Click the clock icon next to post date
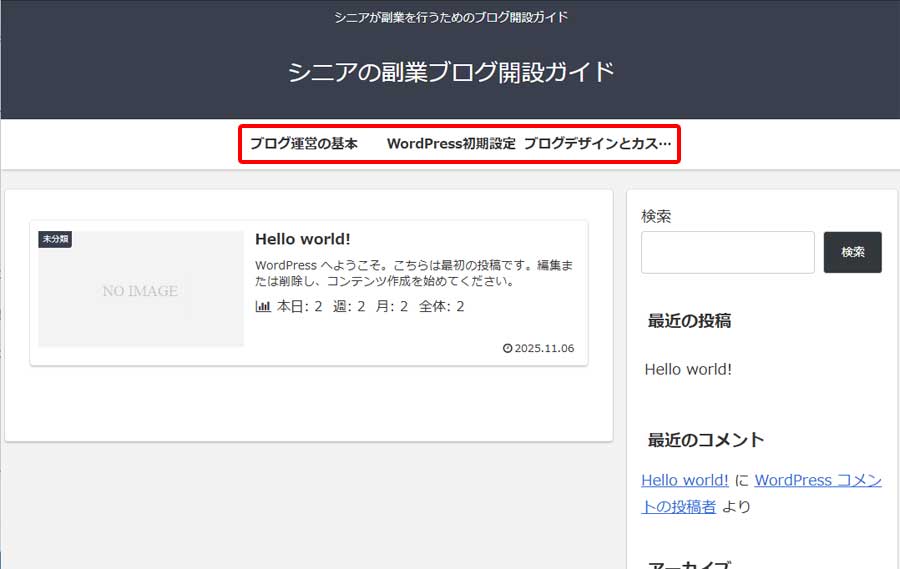 tap(507, 349)
